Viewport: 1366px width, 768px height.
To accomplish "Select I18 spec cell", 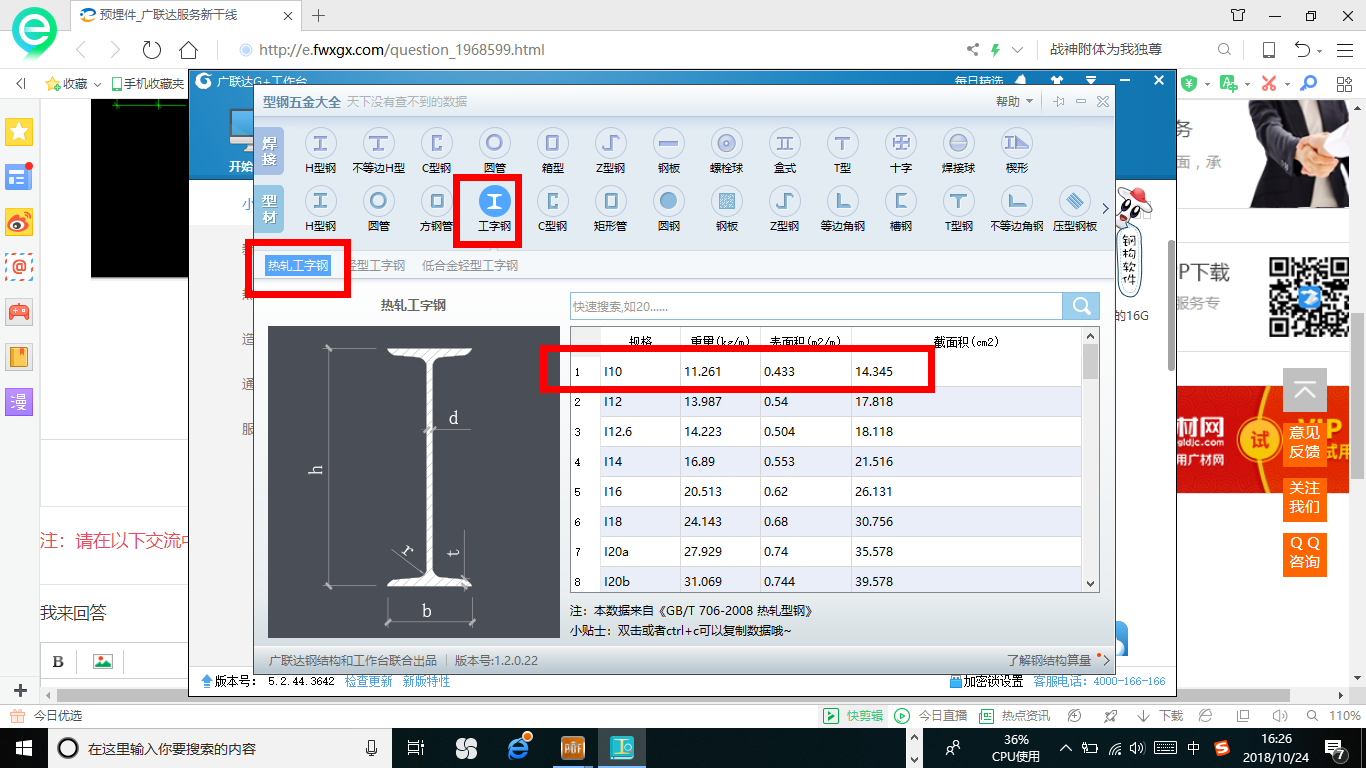I will click(640, 521).
